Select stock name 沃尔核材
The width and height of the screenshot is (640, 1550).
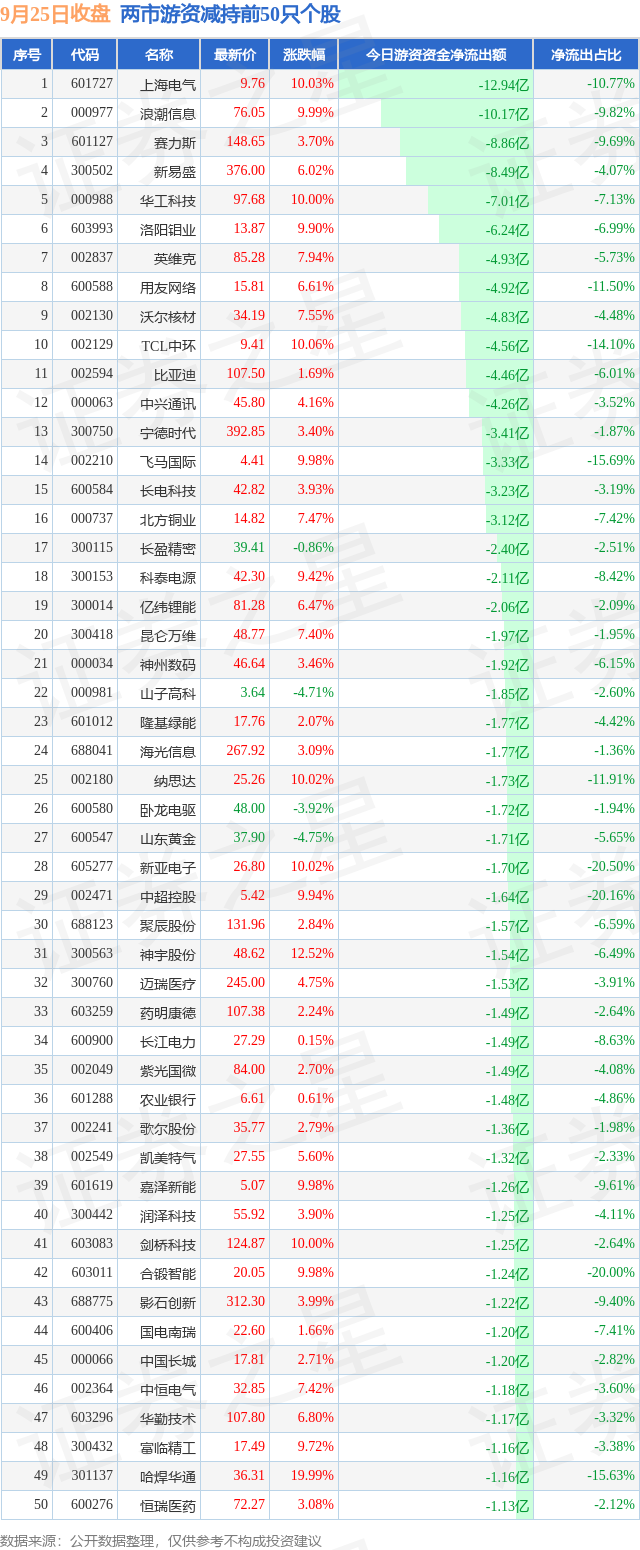pos(169,317)
